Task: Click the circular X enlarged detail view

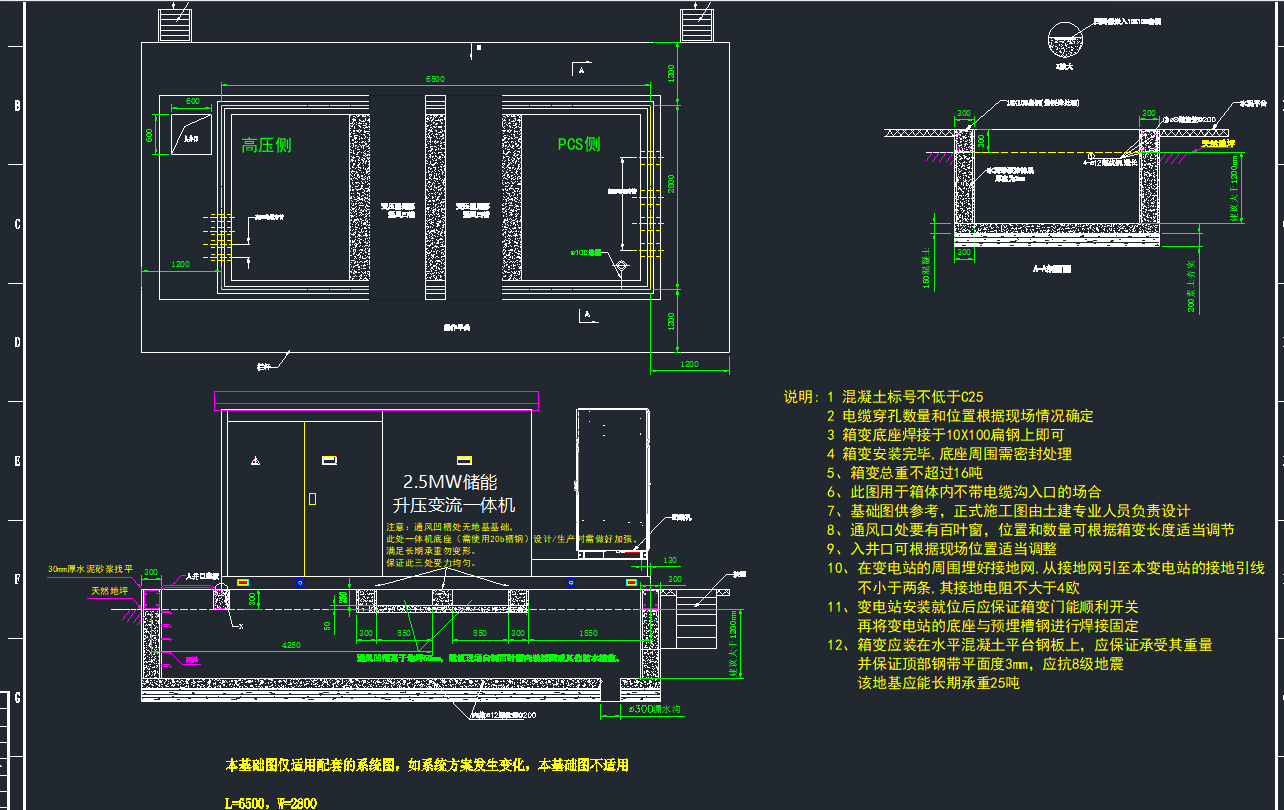Action: [1063, 40]
